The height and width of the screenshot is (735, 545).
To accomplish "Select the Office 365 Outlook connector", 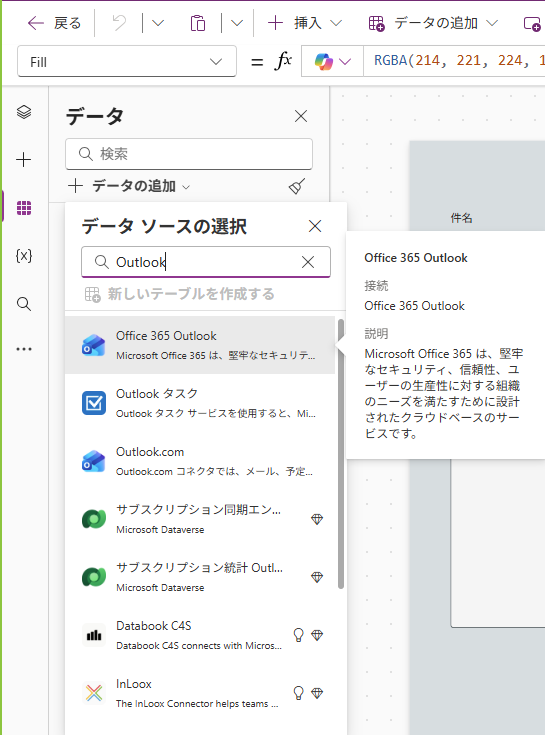I will click(200, 345).
